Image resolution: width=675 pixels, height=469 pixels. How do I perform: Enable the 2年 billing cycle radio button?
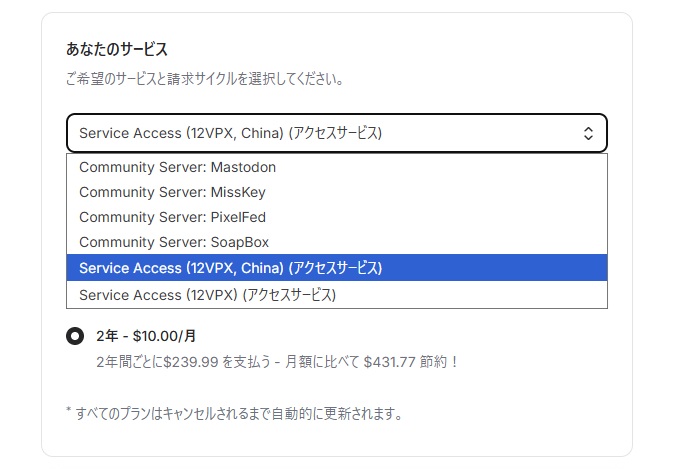(75, 336)
